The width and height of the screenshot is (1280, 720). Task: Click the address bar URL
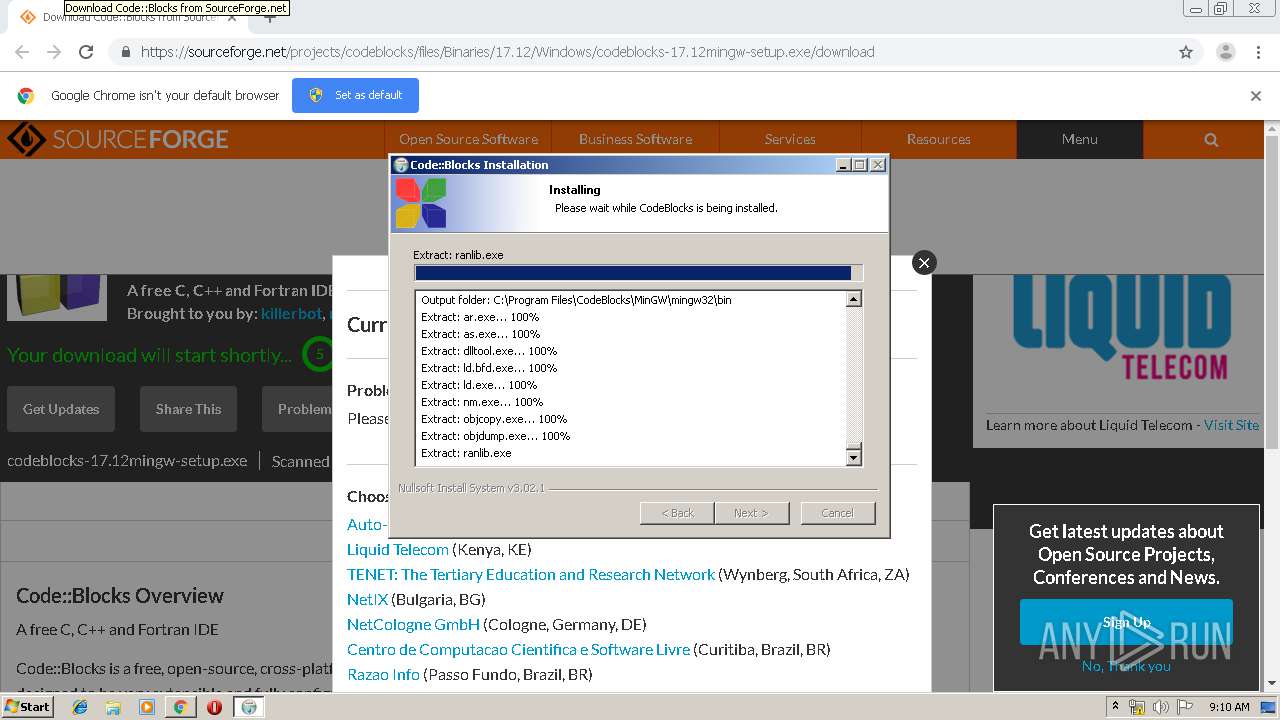click(507, 52)
